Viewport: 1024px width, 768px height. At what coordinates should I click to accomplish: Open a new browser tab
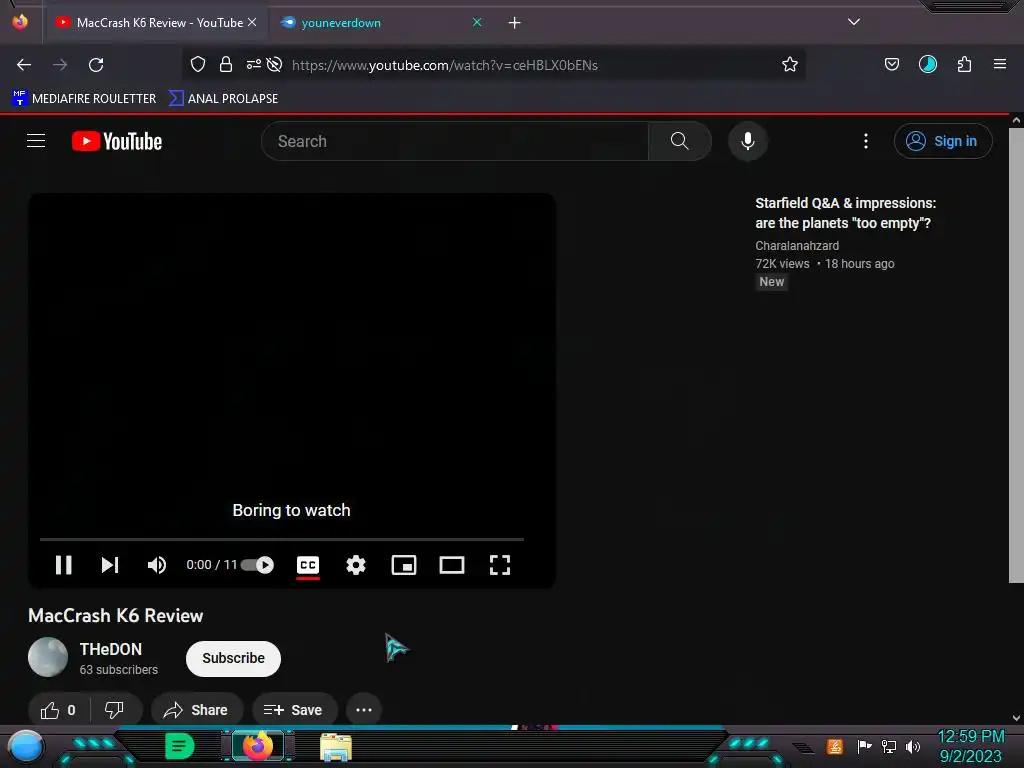coord(515,23)
